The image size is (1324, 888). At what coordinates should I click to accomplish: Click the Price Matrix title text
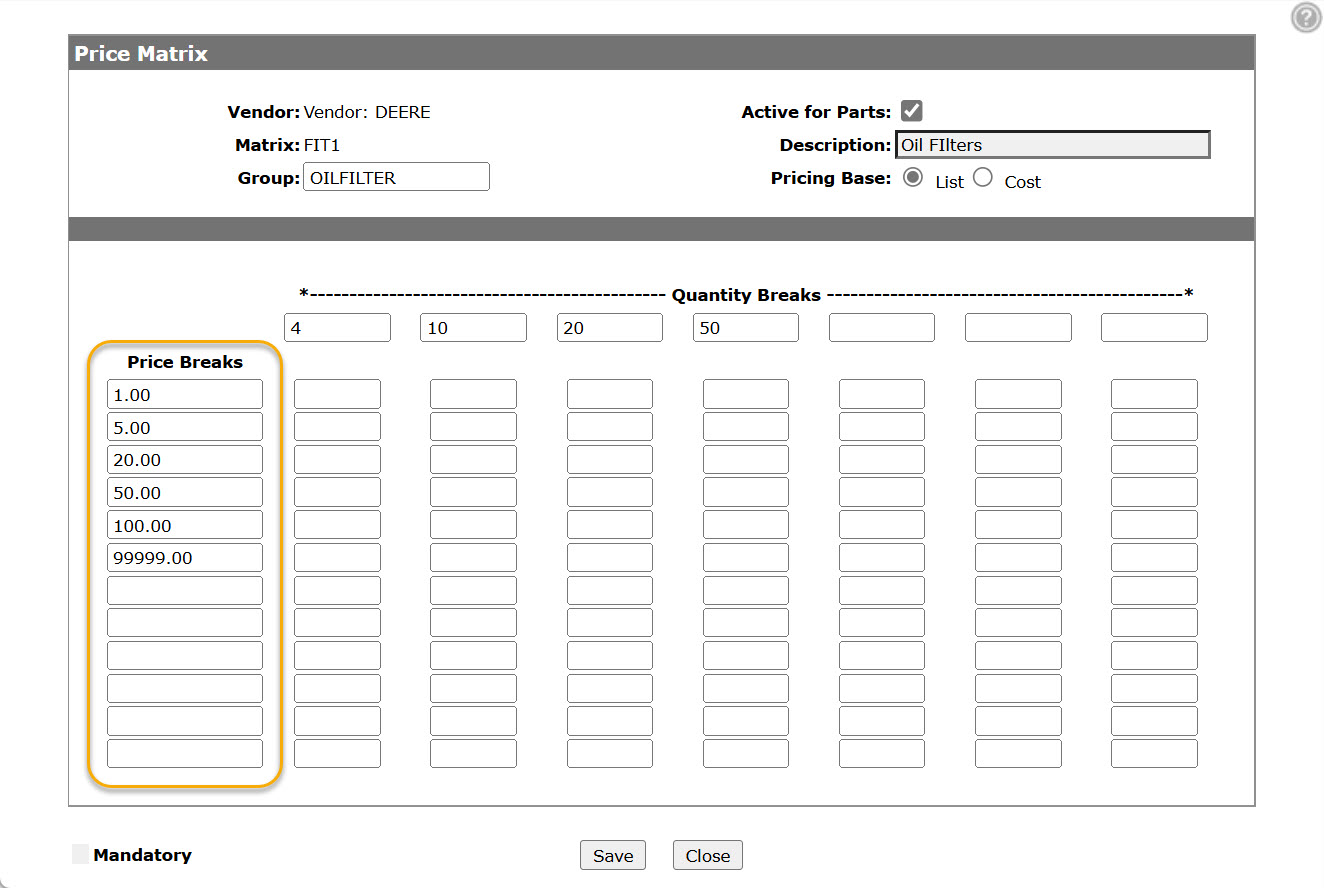tap(141, 54)
